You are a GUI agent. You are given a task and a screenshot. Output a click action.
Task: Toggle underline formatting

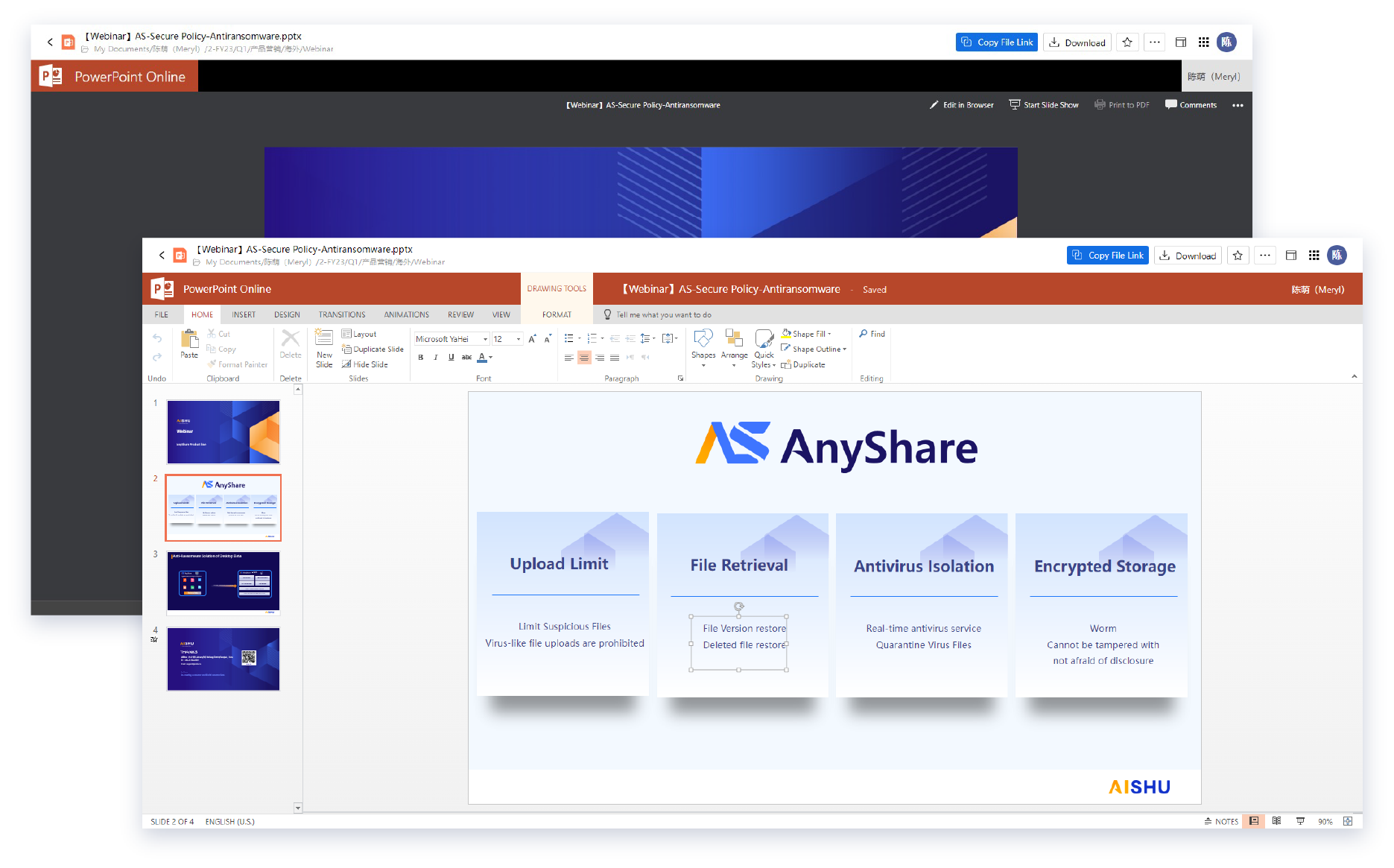[452, 358]
